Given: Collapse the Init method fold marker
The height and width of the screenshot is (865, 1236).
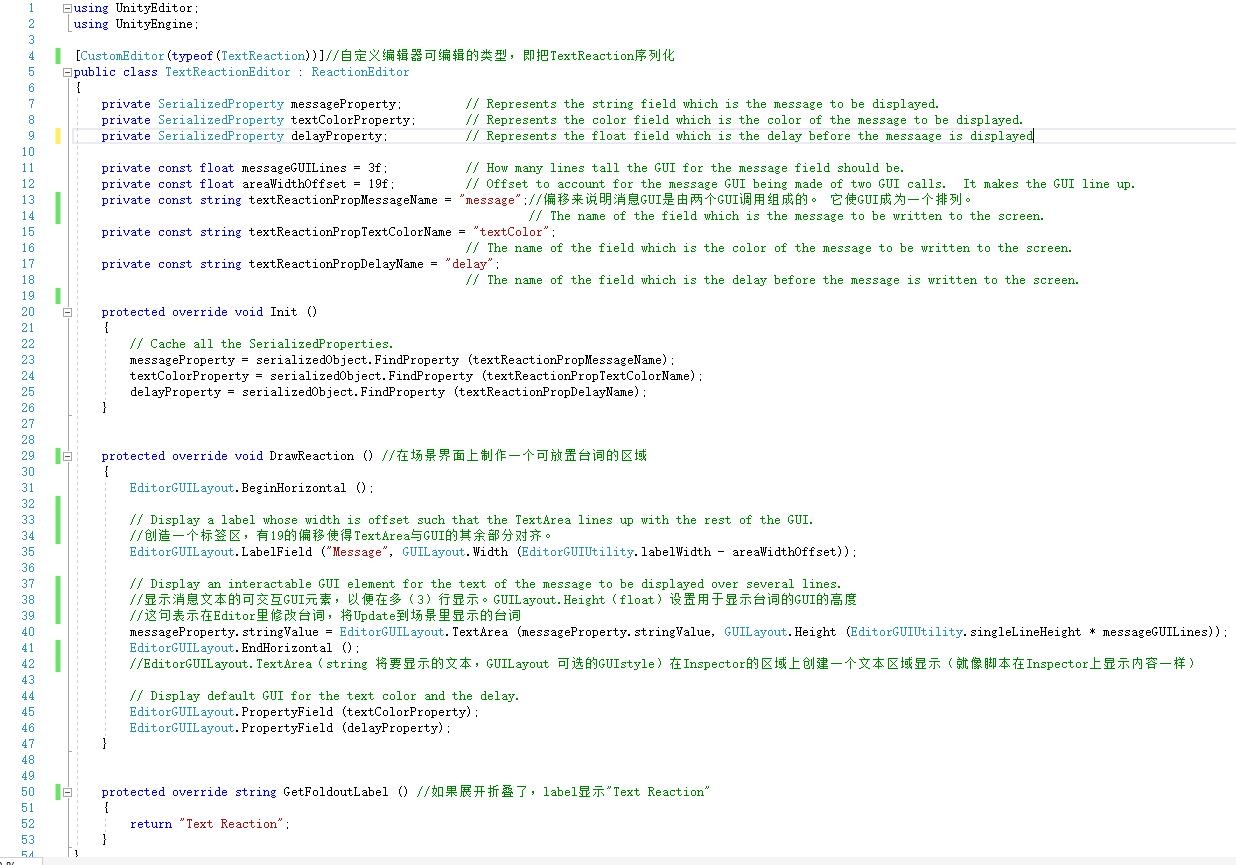Looking at the screenshot, I should [x=67, y=312].
